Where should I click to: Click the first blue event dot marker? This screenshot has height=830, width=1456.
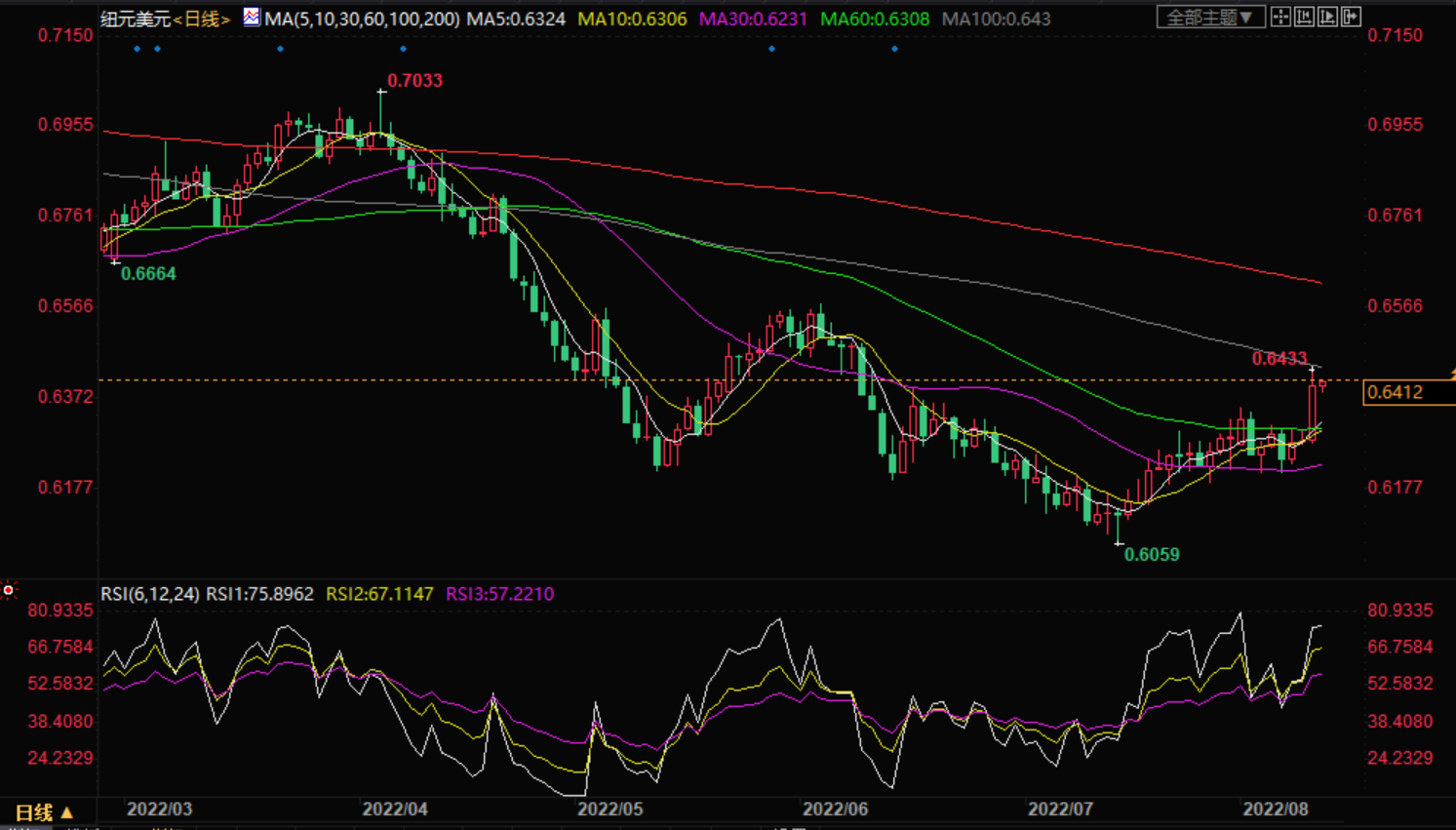click(137, 49)
